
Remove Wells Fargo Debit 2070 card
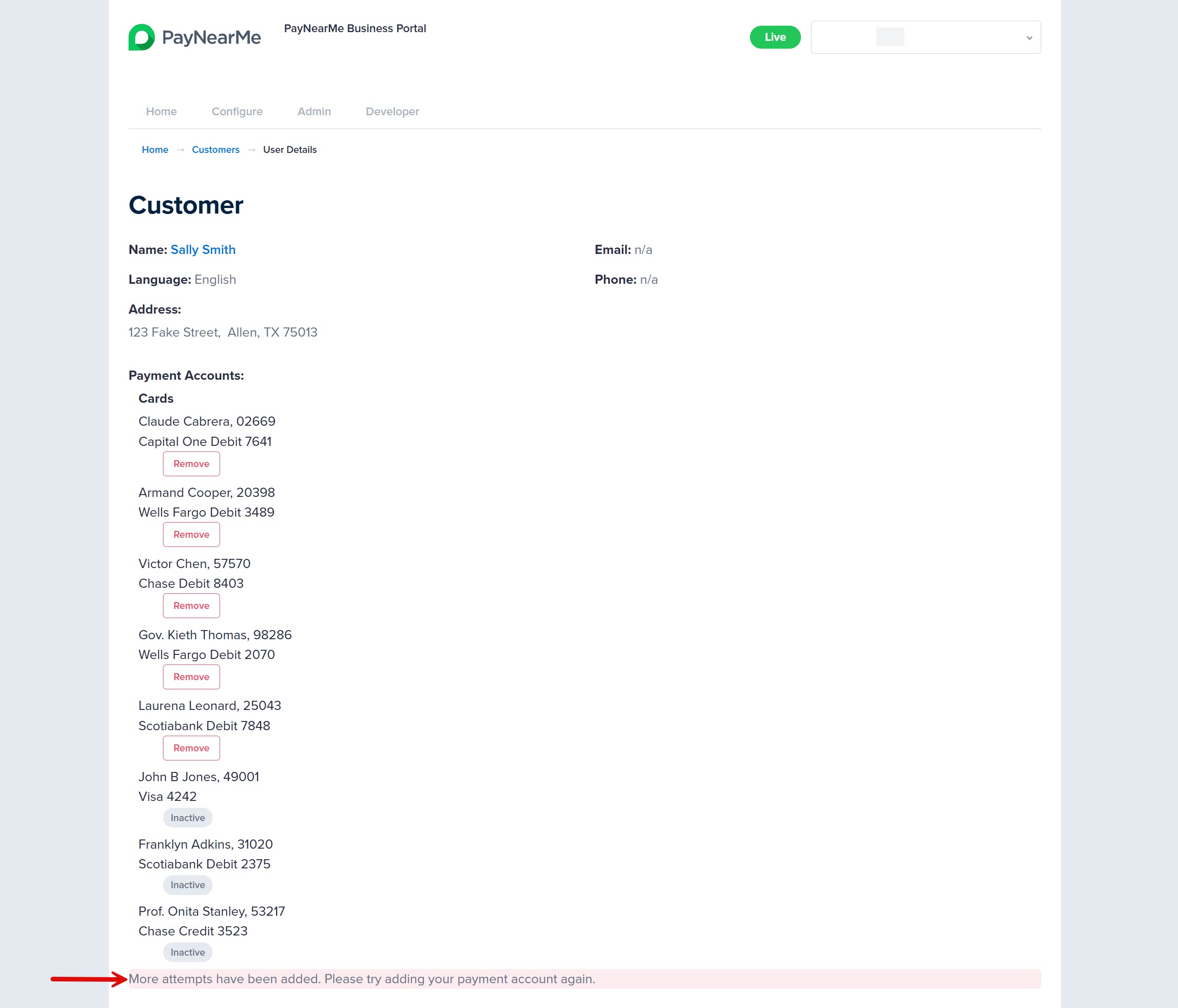191,676
